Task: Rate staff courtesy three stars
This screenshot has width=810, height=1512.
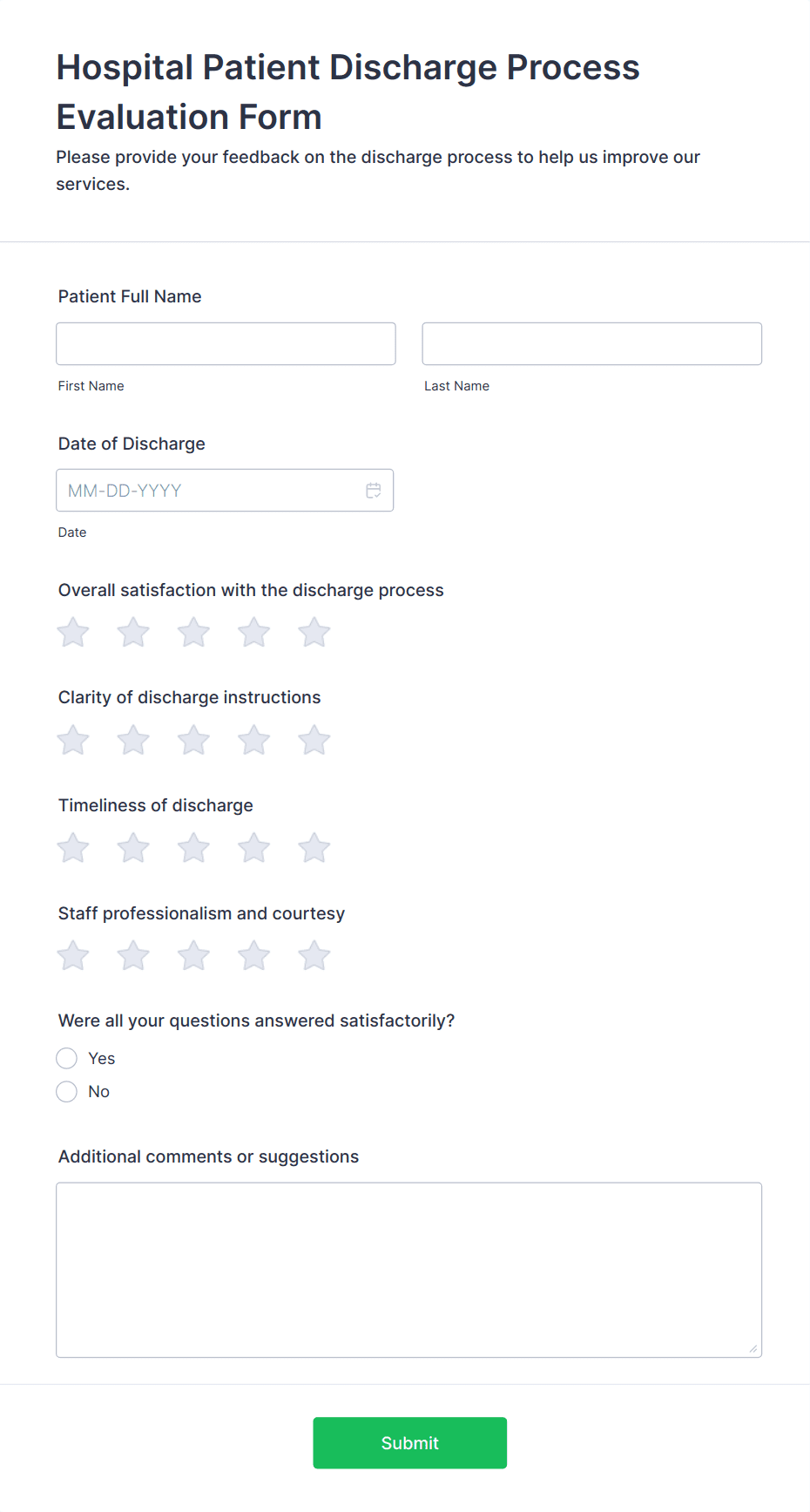Action: [193, 956]
